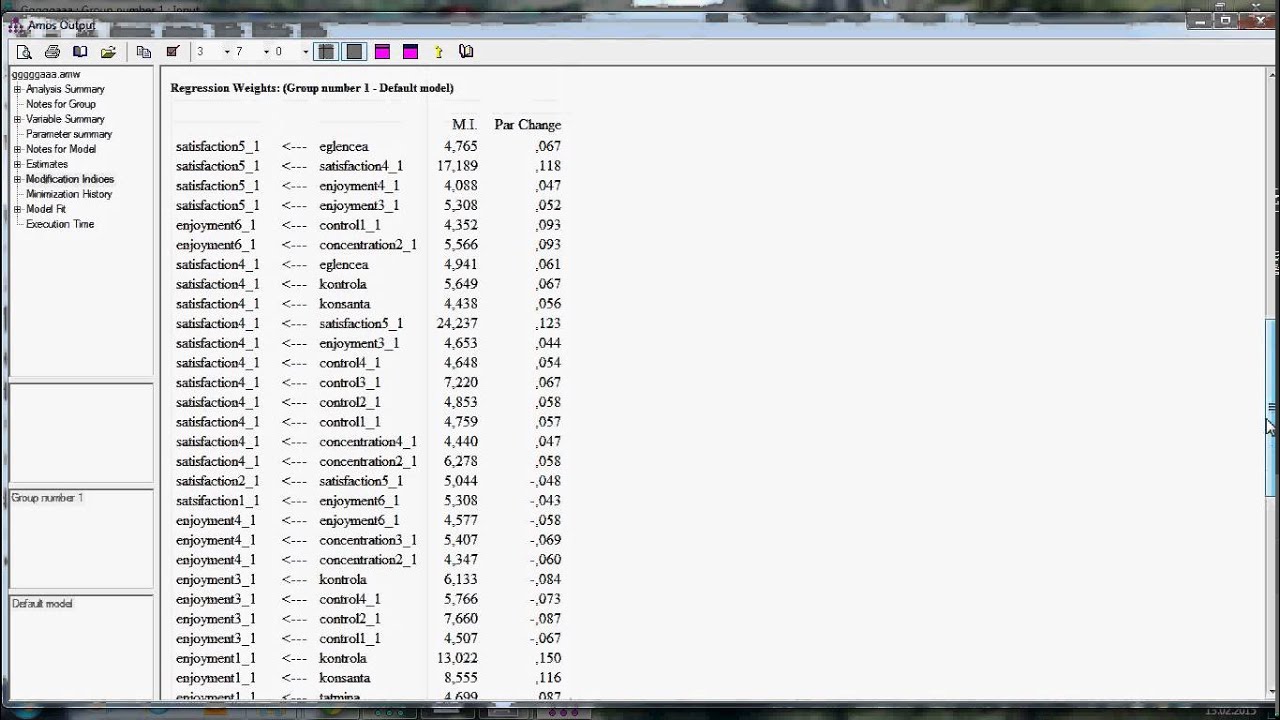Select the Model Fit label
This screenshot has height=720, width=1280.
point(46,209)
